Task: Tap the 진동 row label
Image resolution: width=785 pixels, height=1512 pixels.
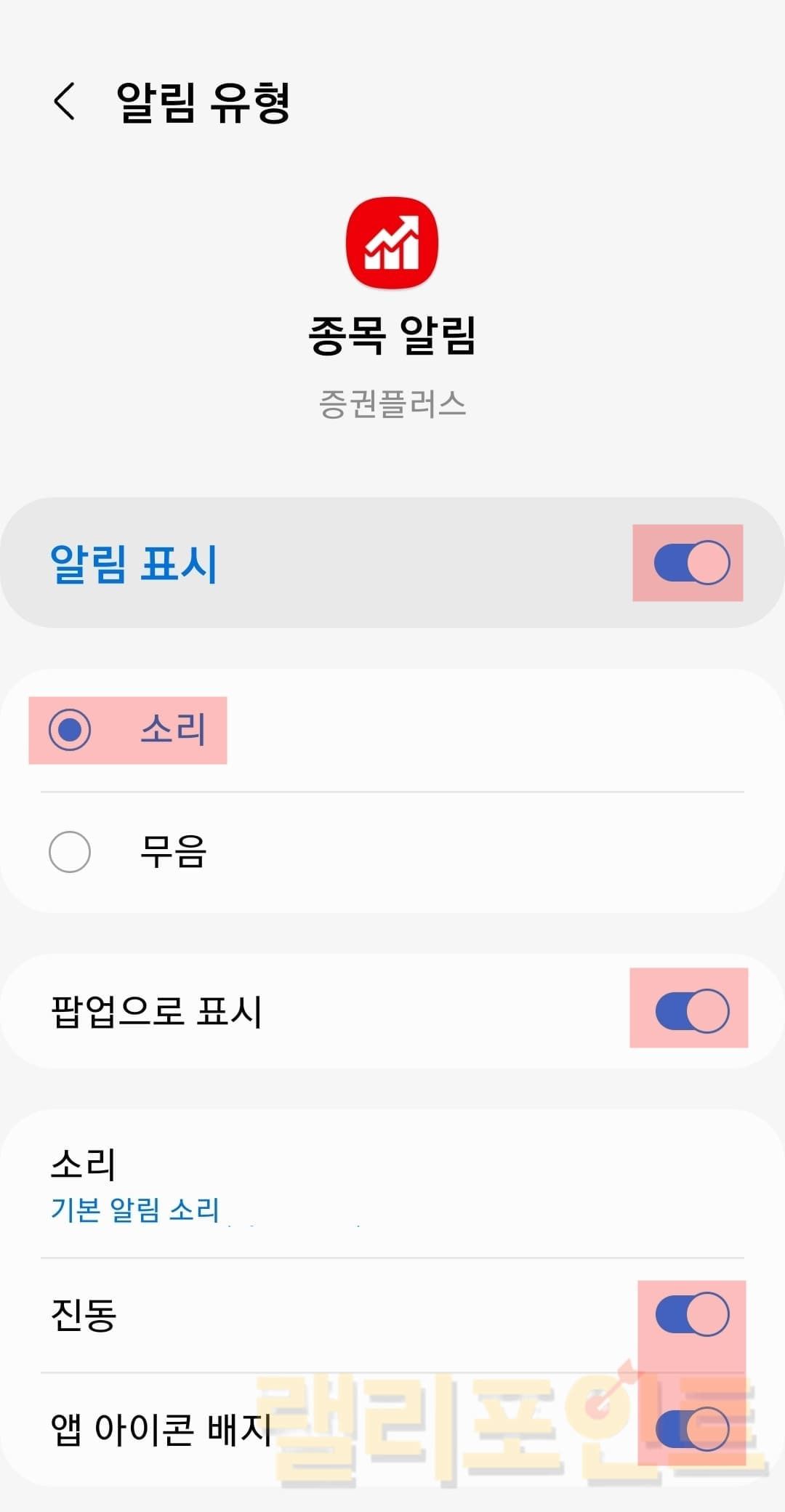Action: (84, 1314)
